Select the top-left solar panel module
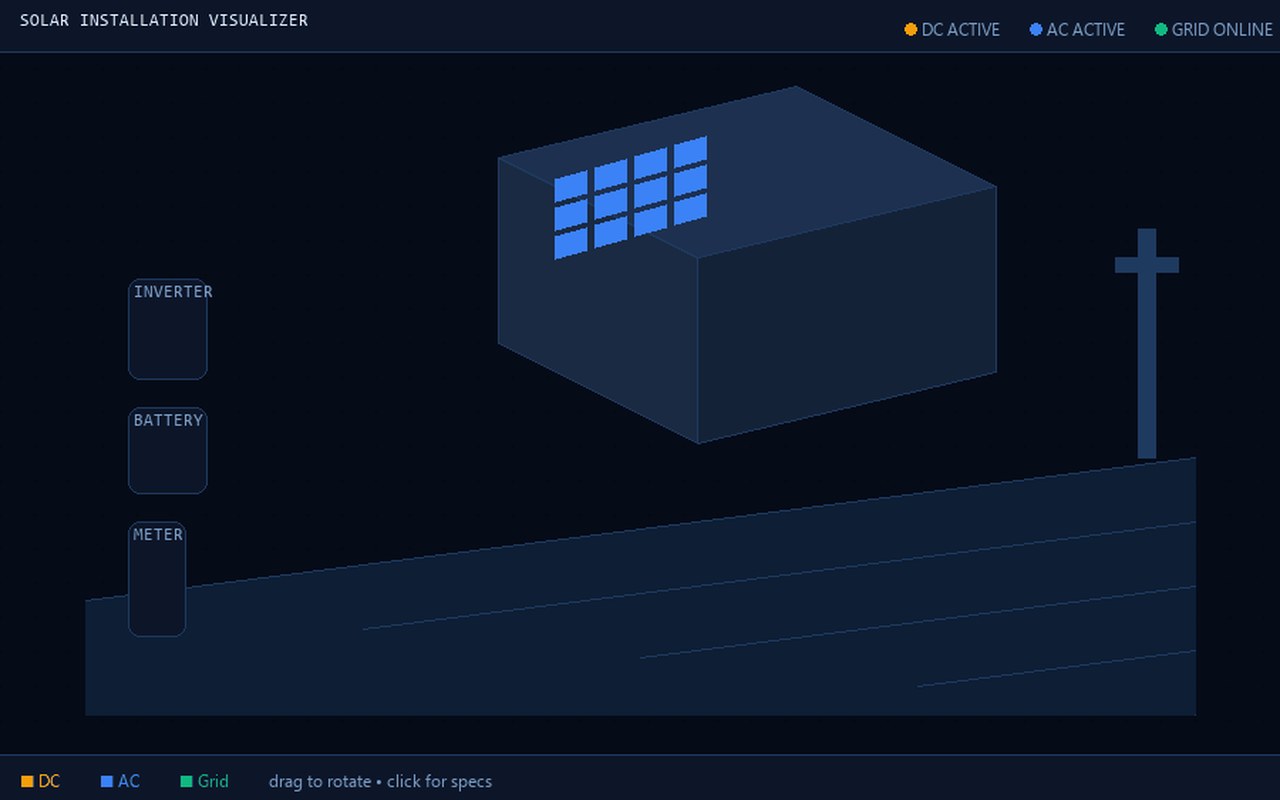Viewport: 1280px width, 800px height. 570,185
